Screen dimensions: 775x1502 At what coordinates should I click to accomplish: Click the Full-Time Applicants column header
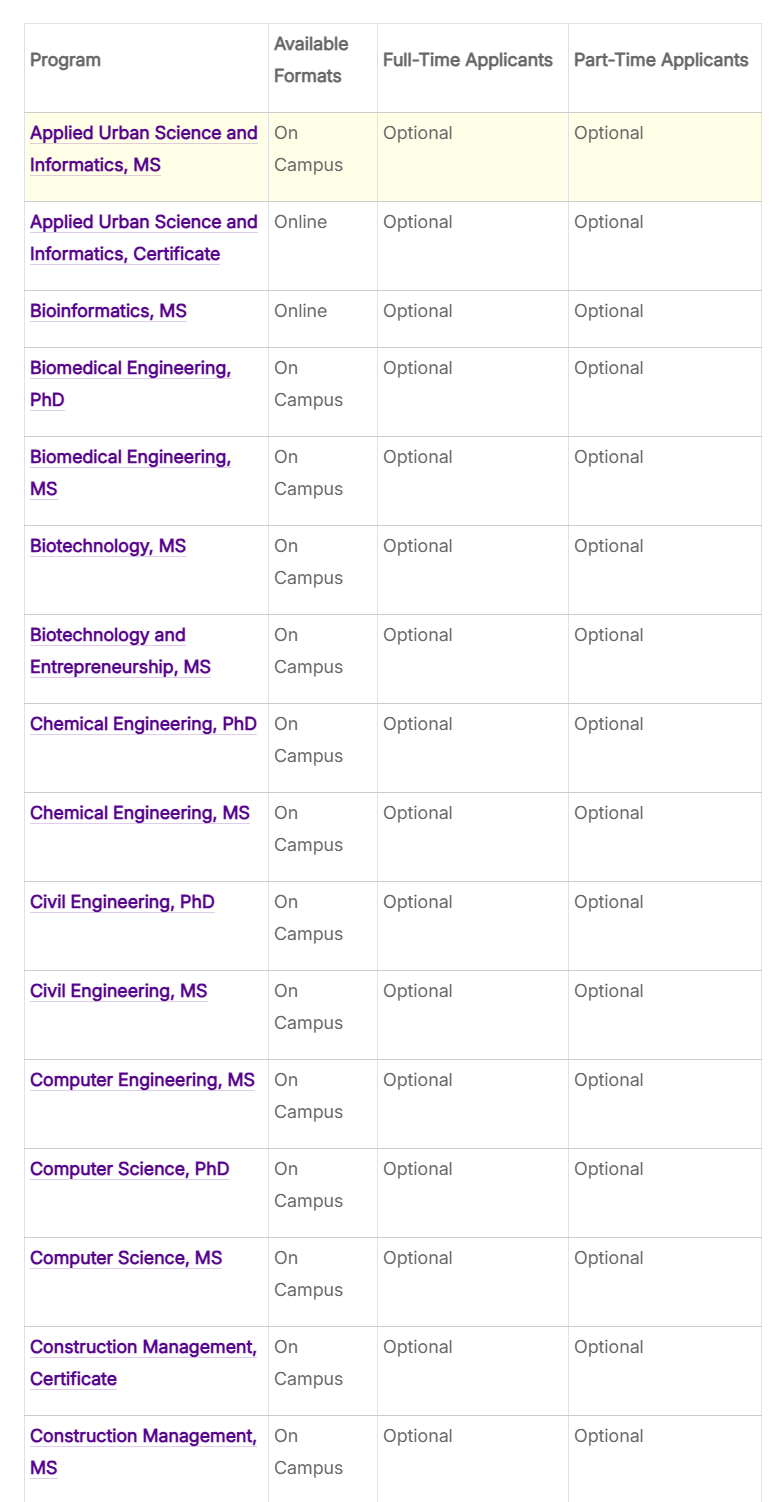click(x=468, y=60)
